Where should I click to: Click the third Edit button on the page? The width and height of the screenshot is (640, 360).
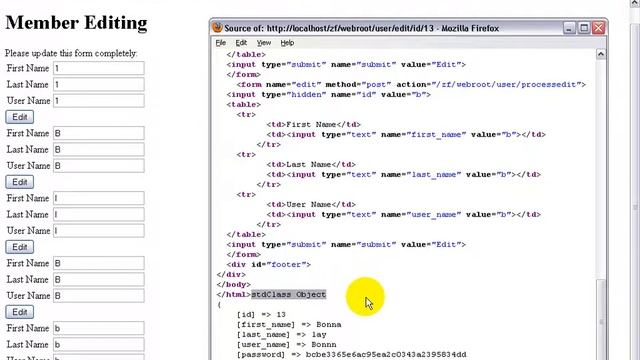pos(20,247)
